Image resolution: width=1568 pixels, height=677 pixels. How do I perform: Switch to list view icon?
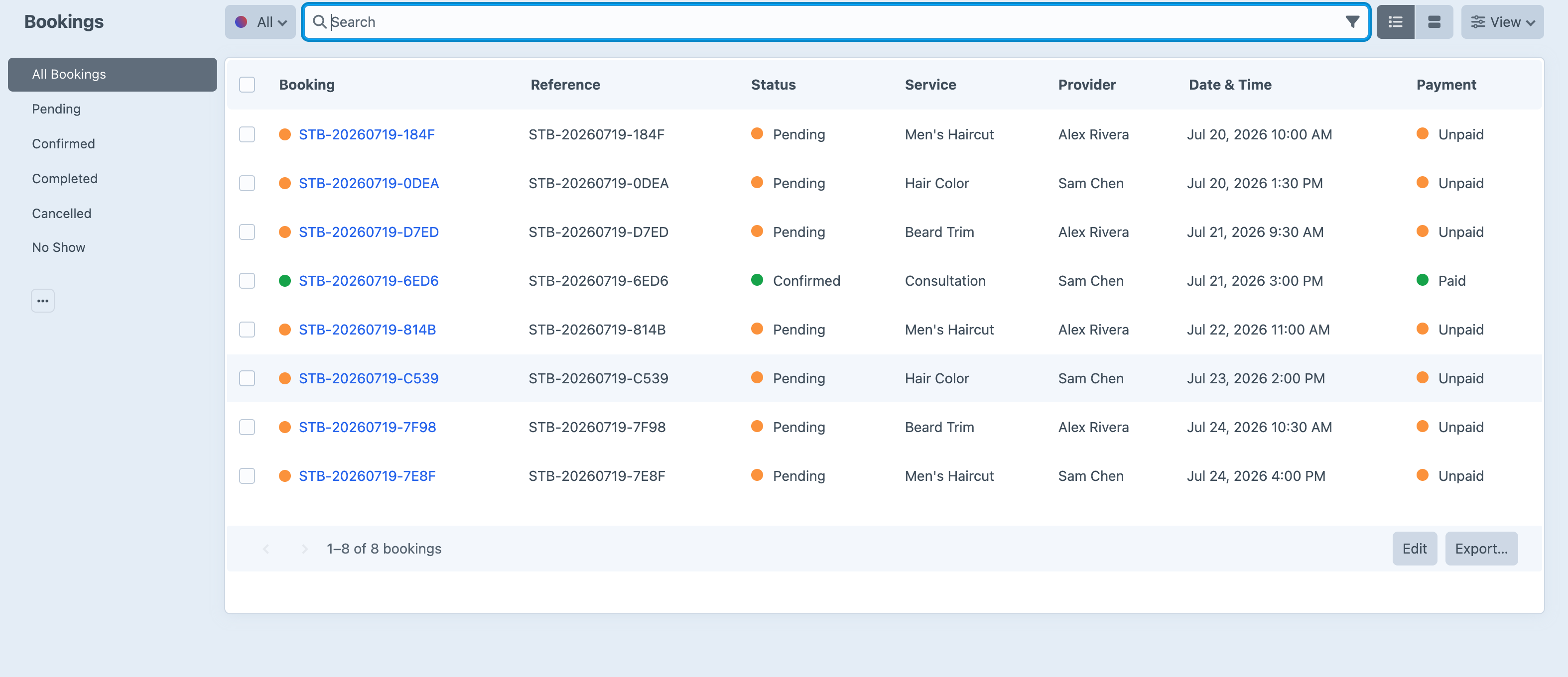(x=1395, y=22)
